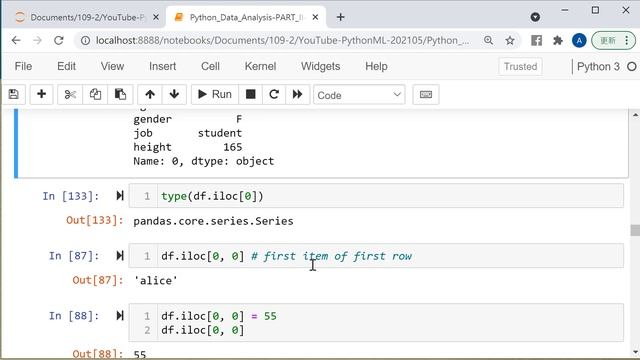This screenshot has width=640, height=360.
Task: Click the kernel idle circle indicator
Action: 631,67
